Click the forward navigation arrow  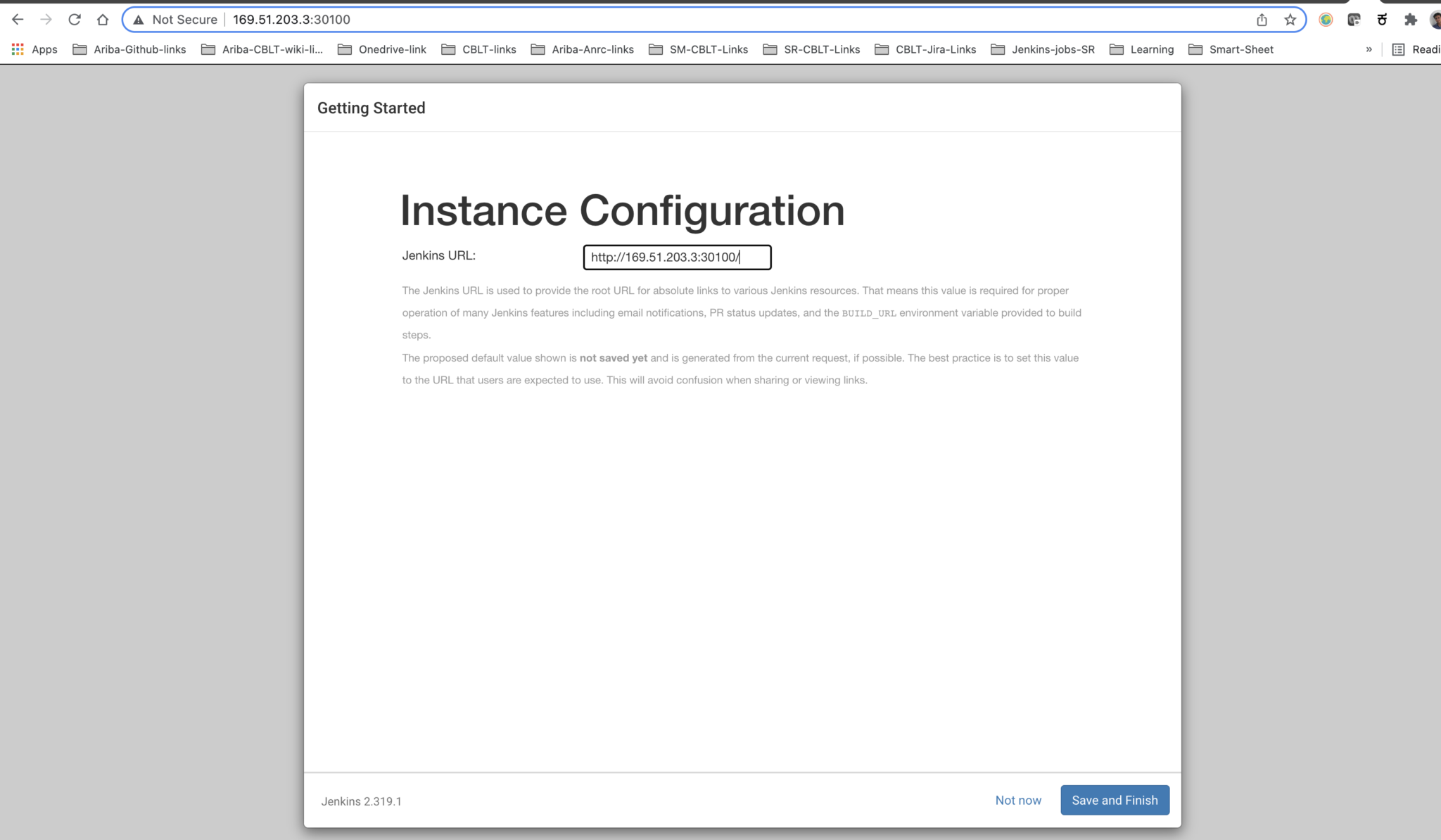pos(46,19)
